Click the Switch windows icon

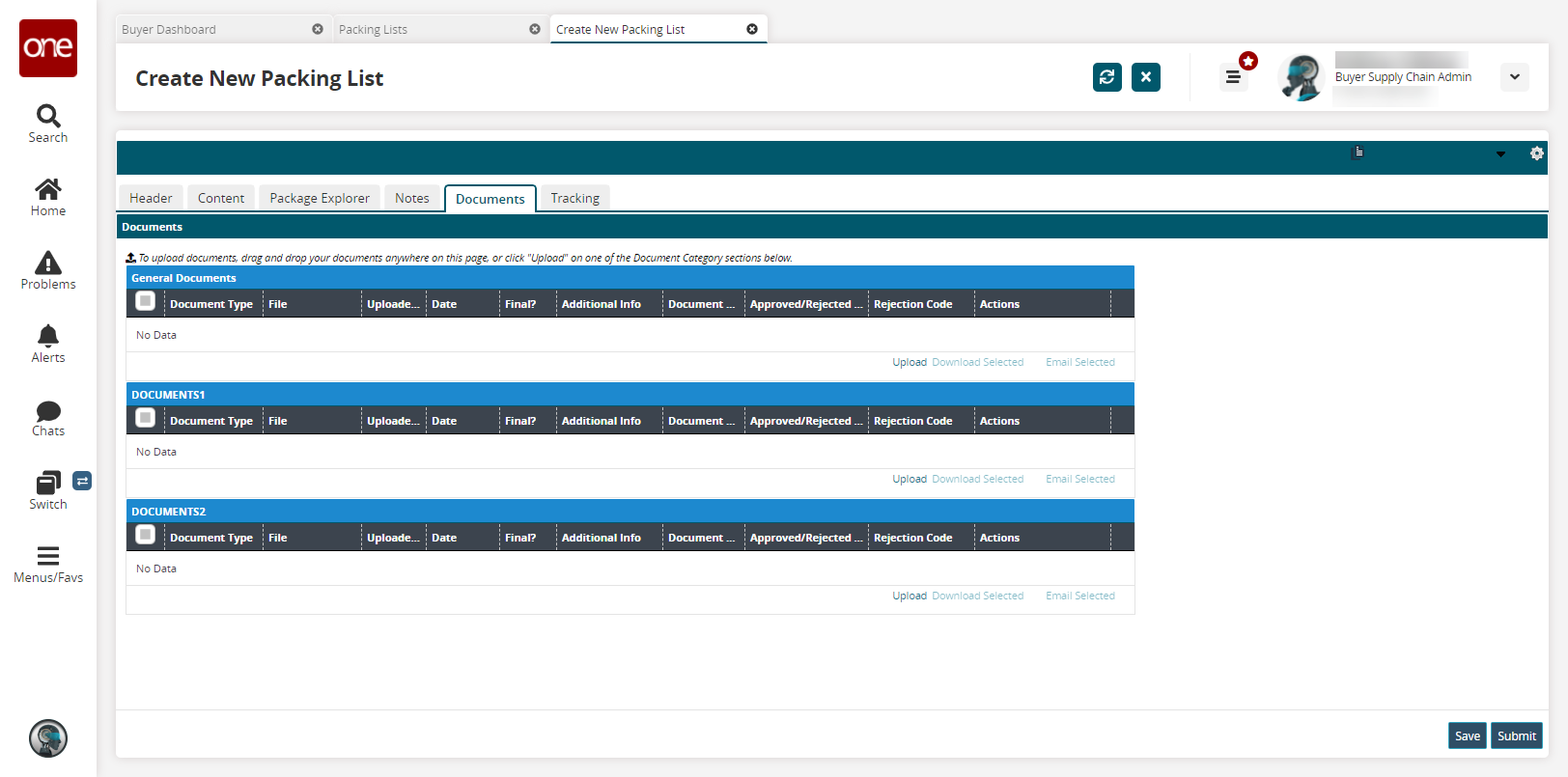48,483
